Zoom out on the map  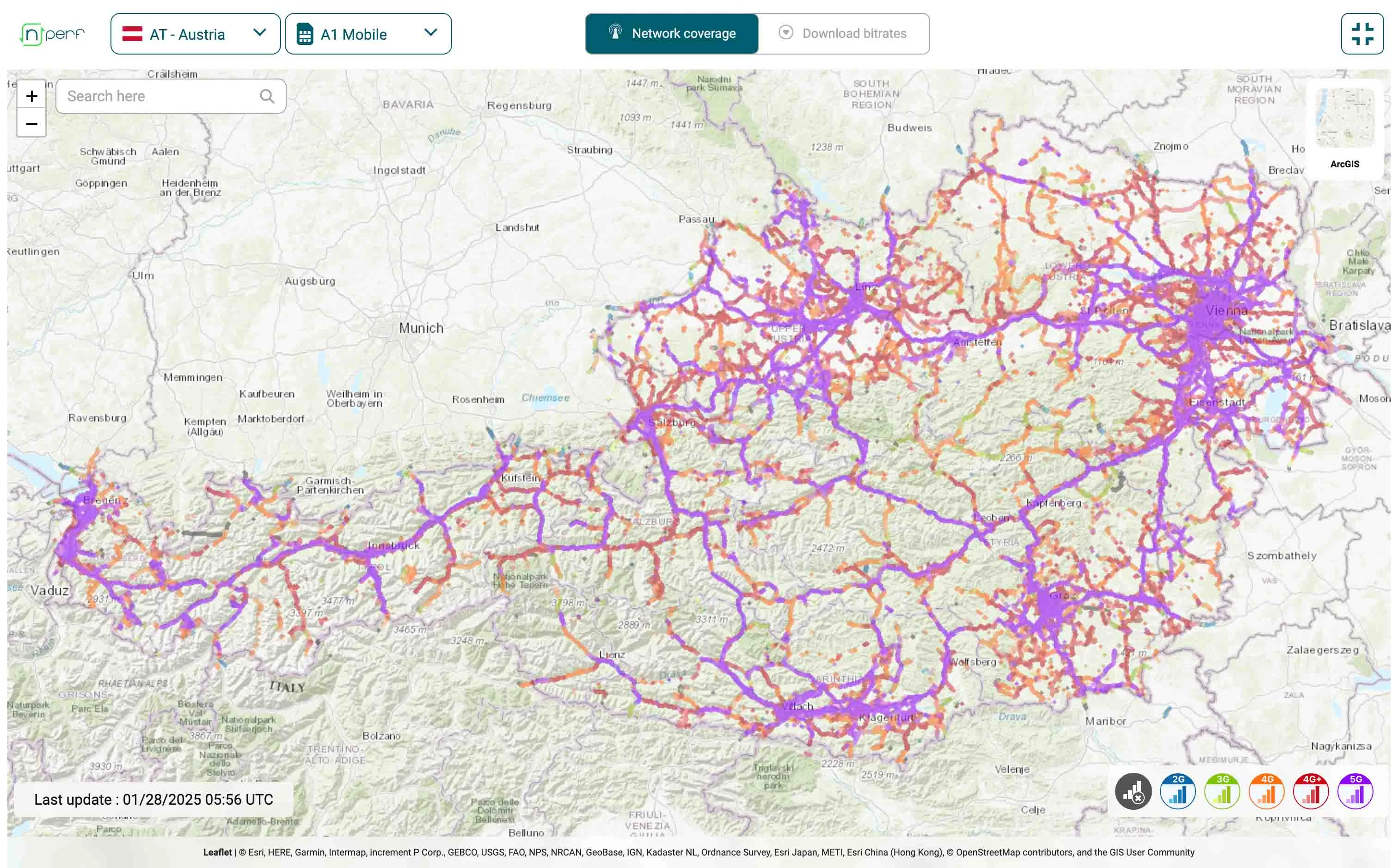pyautogui.click(x=31, y=123)
